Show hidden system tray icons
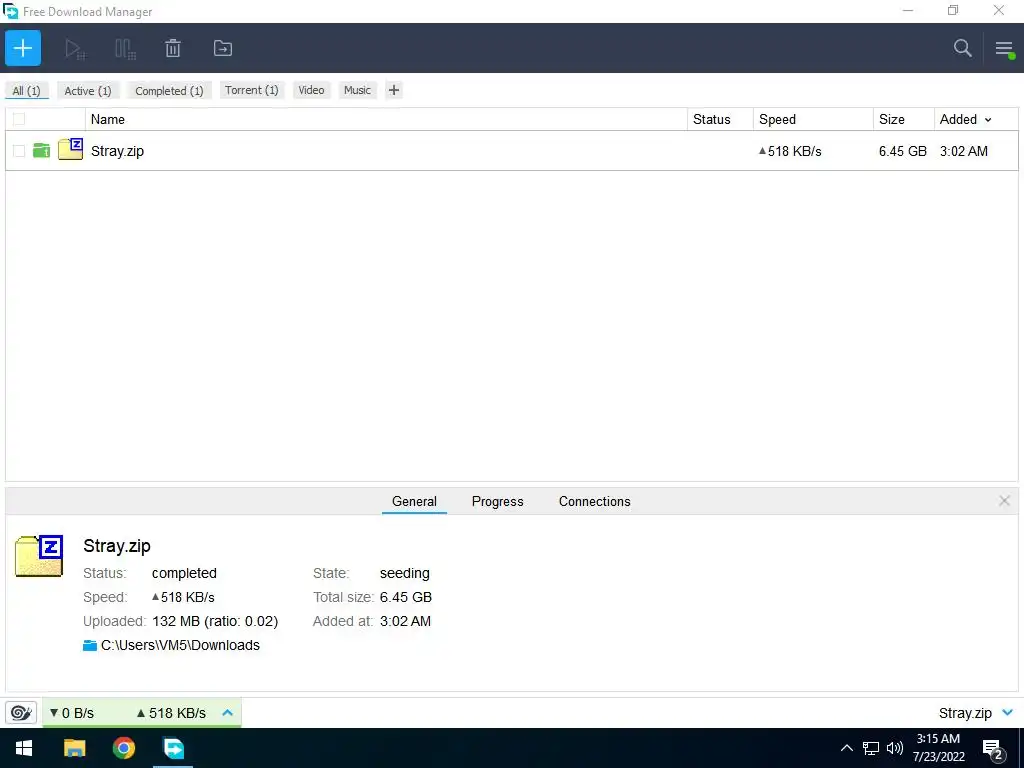Image resolution: width=1024 pixels, height=768 pixels. [x=846, y=748]
